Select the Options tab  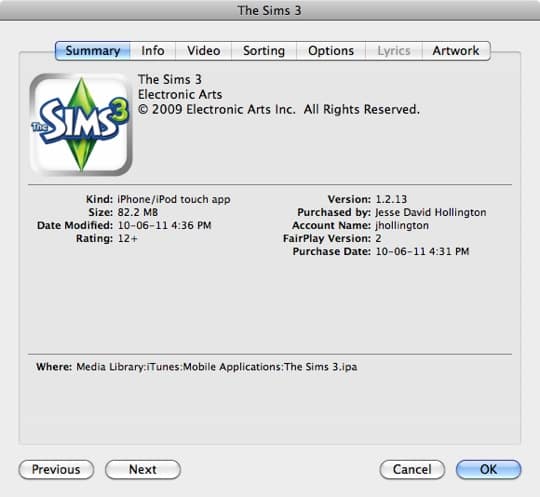(x=331, y=51)
